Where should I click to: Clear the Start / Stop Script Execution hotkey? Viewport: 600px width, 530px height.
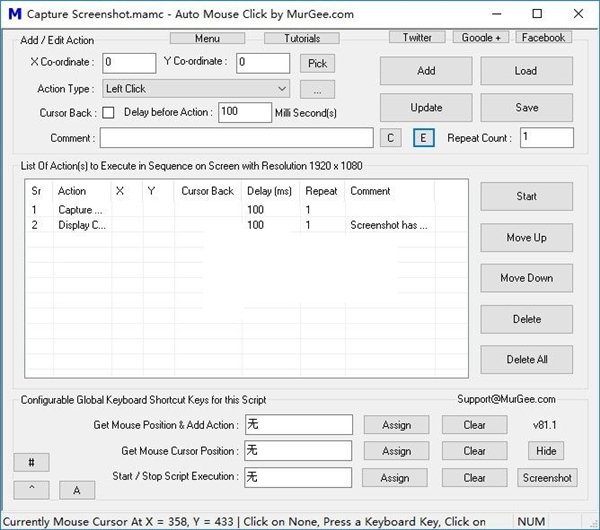click(474, 478)
